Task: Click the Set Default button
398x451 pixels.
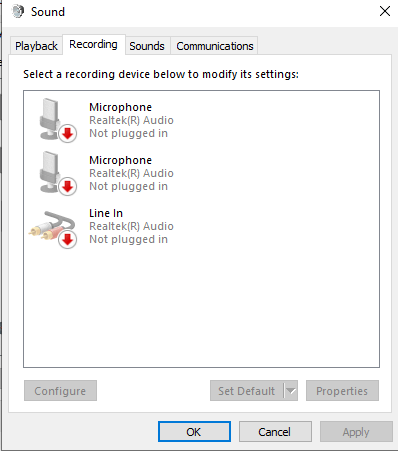Action: tap(247, 391)
